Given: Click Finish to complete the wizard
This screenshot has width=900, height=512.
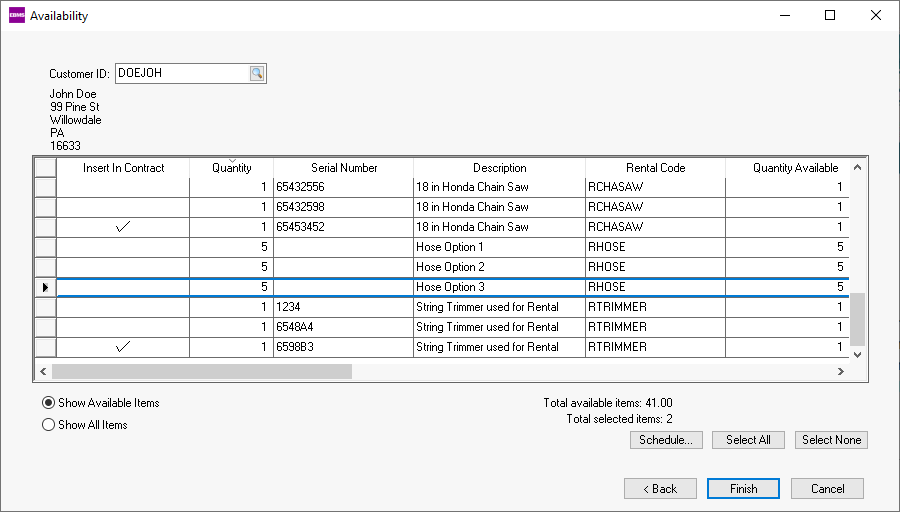Looking at the screenshot, I should (x=743, y=489).
